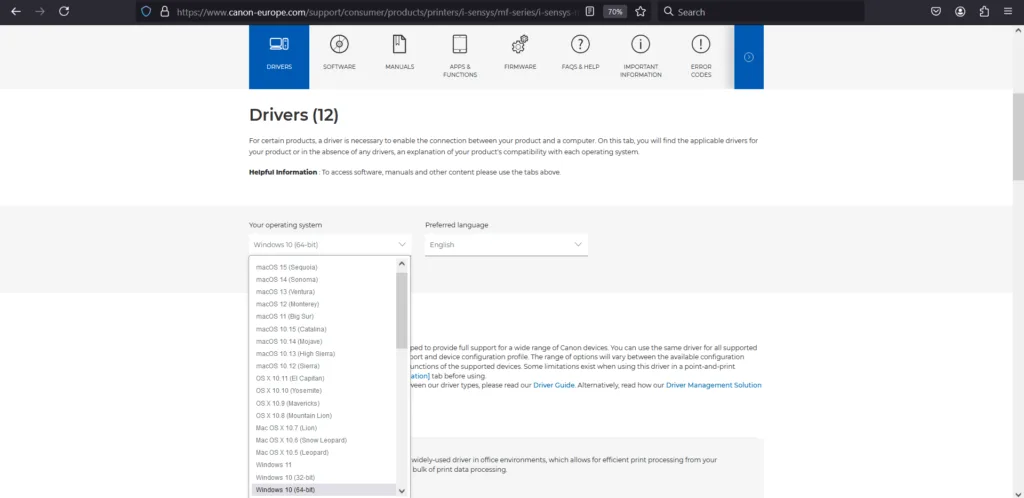Screen dimensions: 1024x498
Task: Open the Driver Management Solution link
Action: (713, 385)
